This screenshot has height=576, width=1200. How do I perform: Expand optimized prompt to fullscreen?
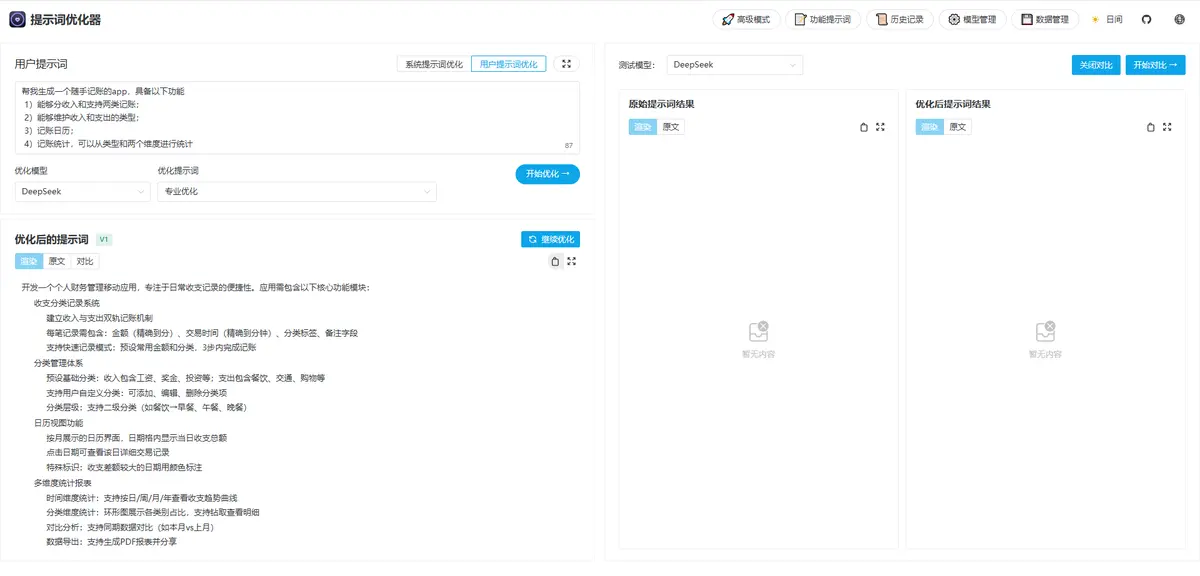pyautogui.click(x=572, y=262)
